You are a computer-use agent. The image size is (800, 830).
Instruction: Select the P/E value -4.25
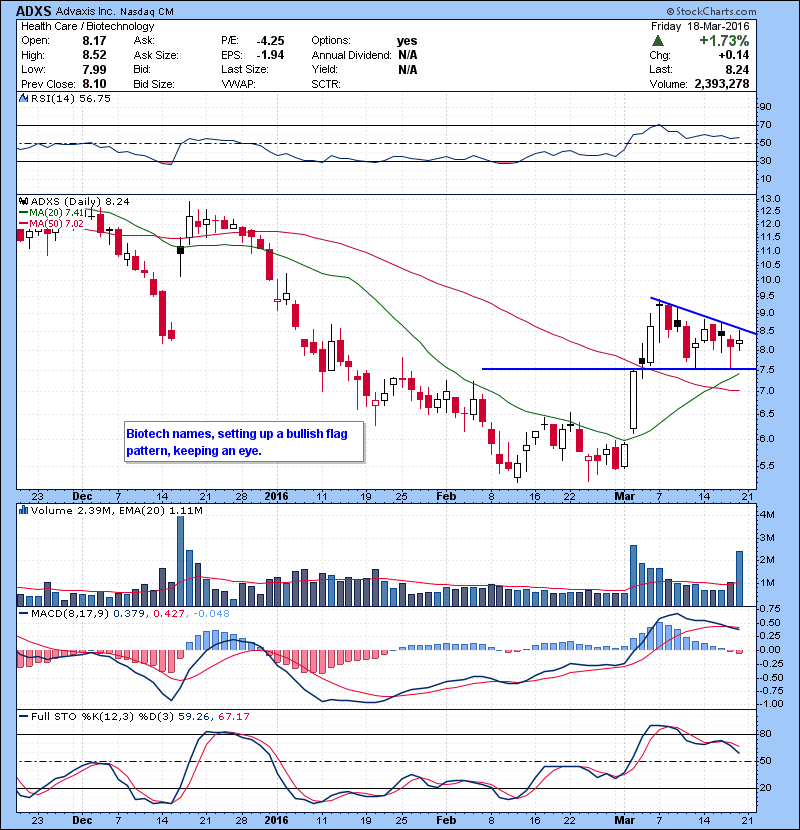tap(271, 41)
